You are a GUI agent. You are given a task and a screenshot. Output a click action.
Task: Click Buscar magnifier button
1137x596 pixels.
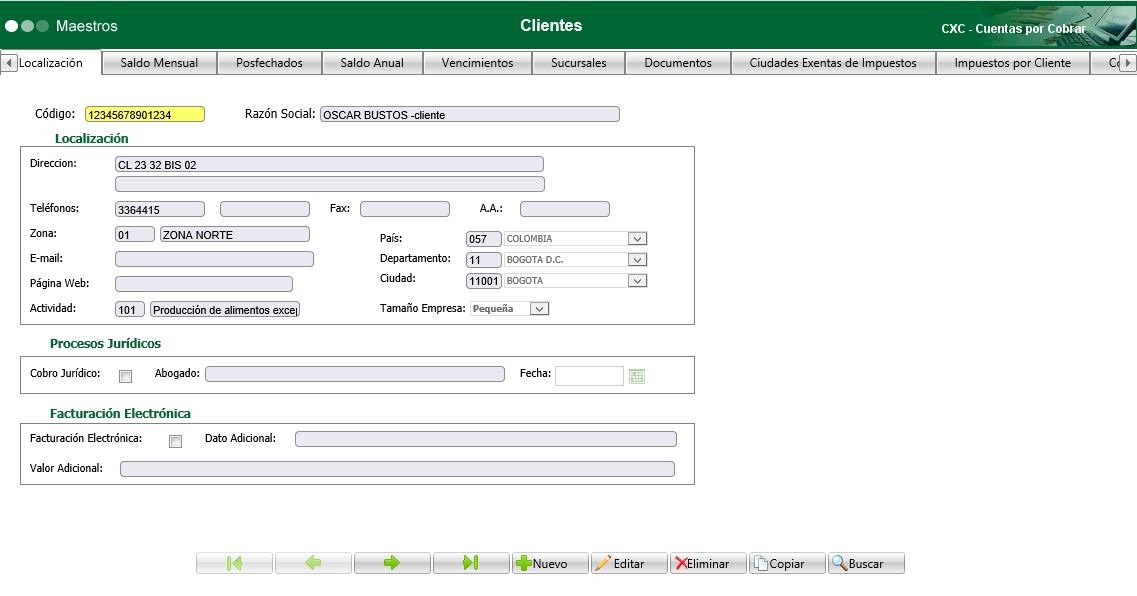[866, 564]
